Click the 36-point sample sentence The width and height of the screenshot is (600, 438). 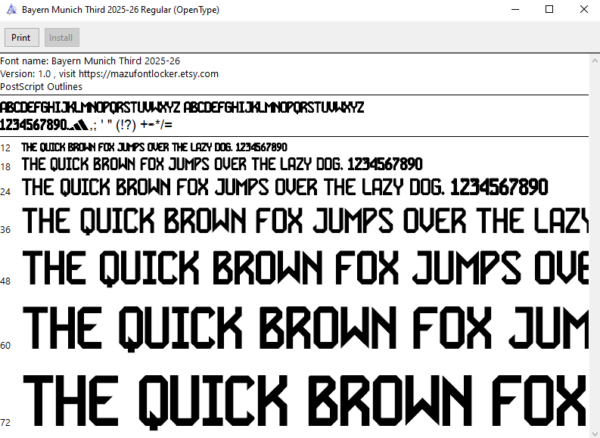pyautogui.click(x=305, y=221)
